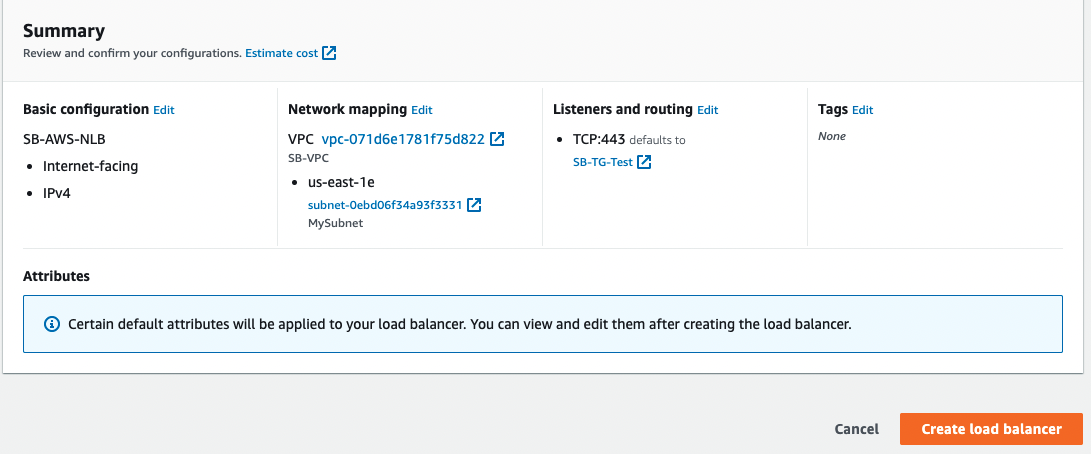The image size is (1091, 454).
Task: Open the vpc-071d6e1781f75d822 link
Action: [x=403, y=140]
